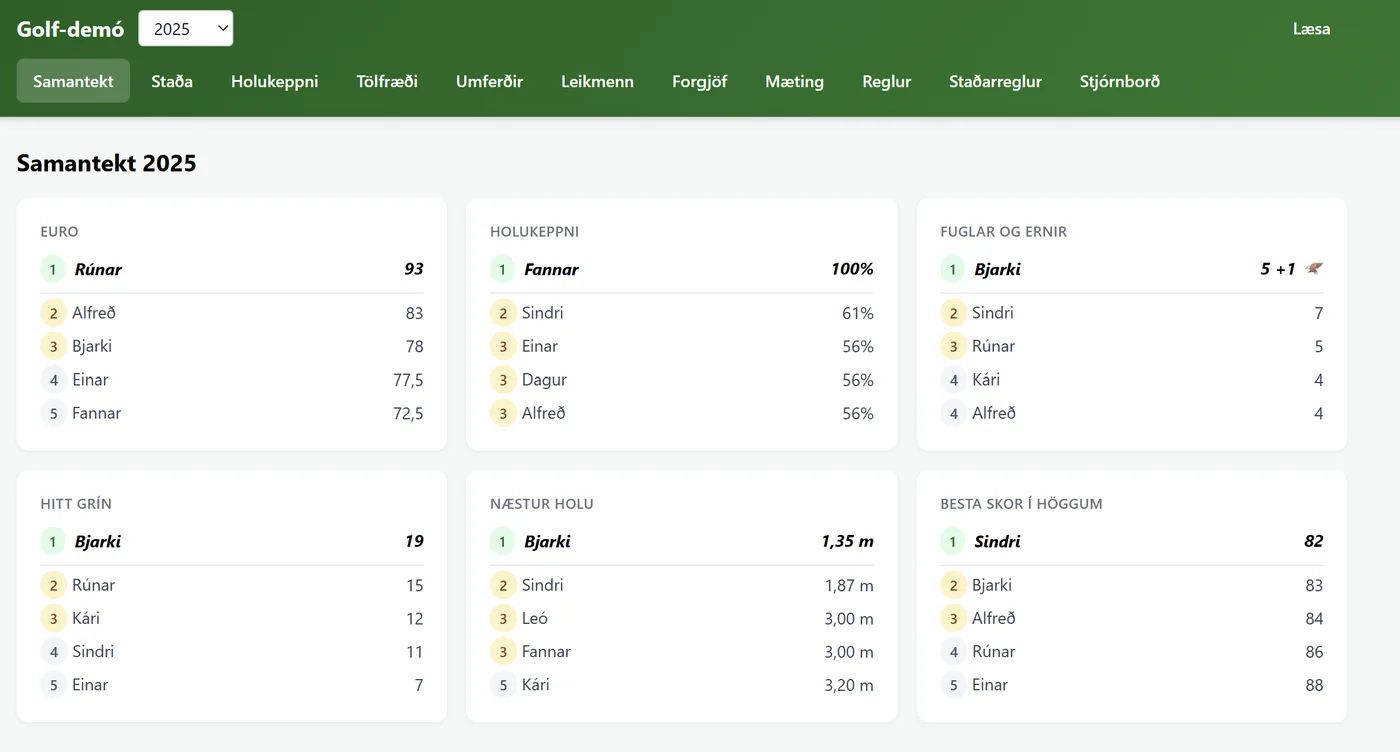The height and width of the screenshot is (752, 1400).
Task: Click the HOLUKEPPNI card heading
Action: (534, 231)
